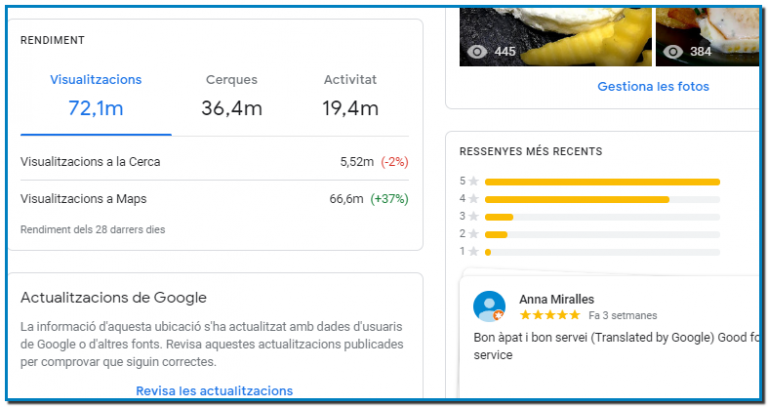Click the five-star rating in Anna's review
The height and width of the screenshot is (407, 768).
click(x=549, y=315)
